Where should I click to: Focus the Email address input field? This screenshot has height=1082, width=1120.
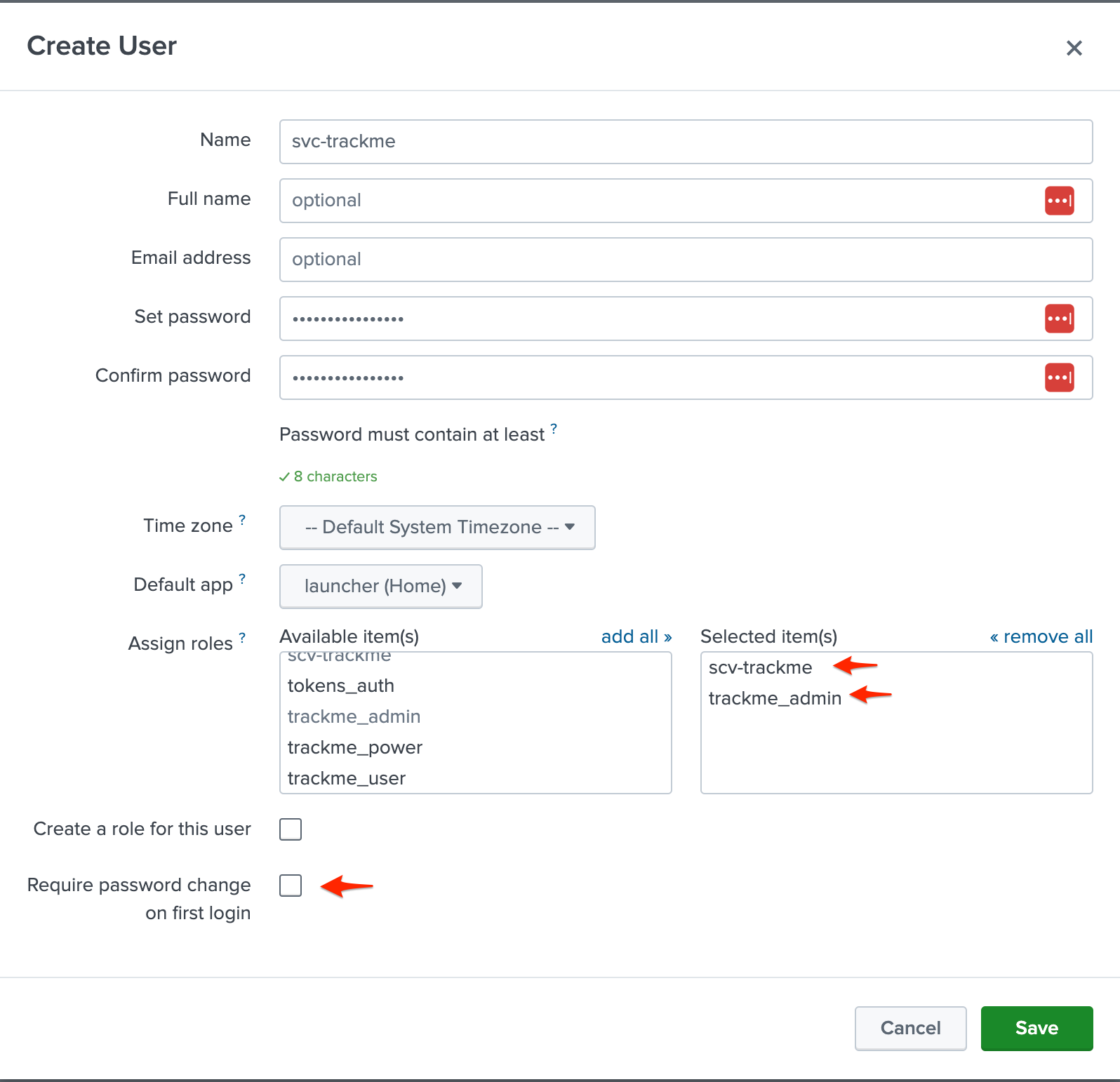click(686, 260)
